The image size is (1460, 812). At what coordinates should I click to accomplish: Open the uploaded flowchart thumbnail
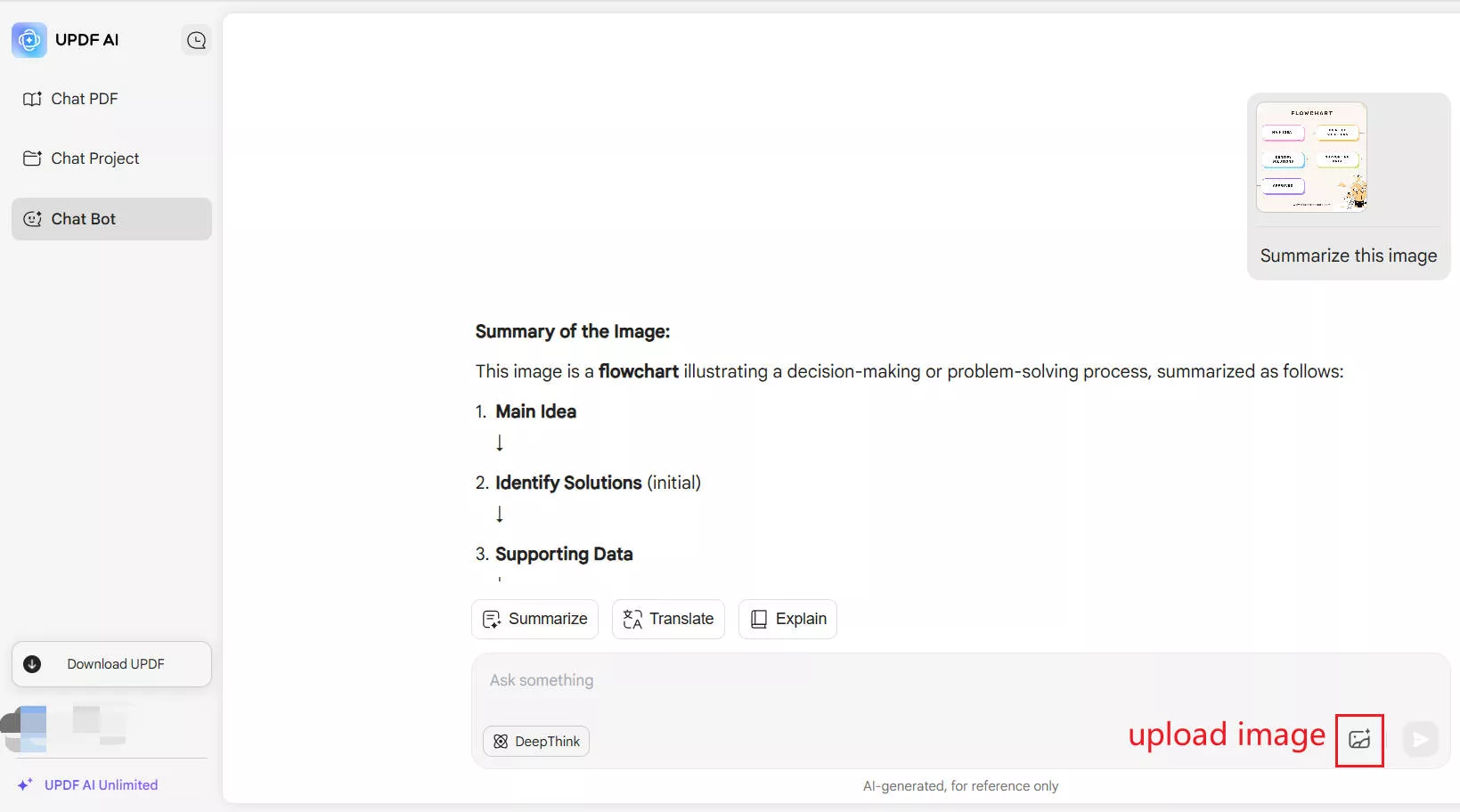1311,158
